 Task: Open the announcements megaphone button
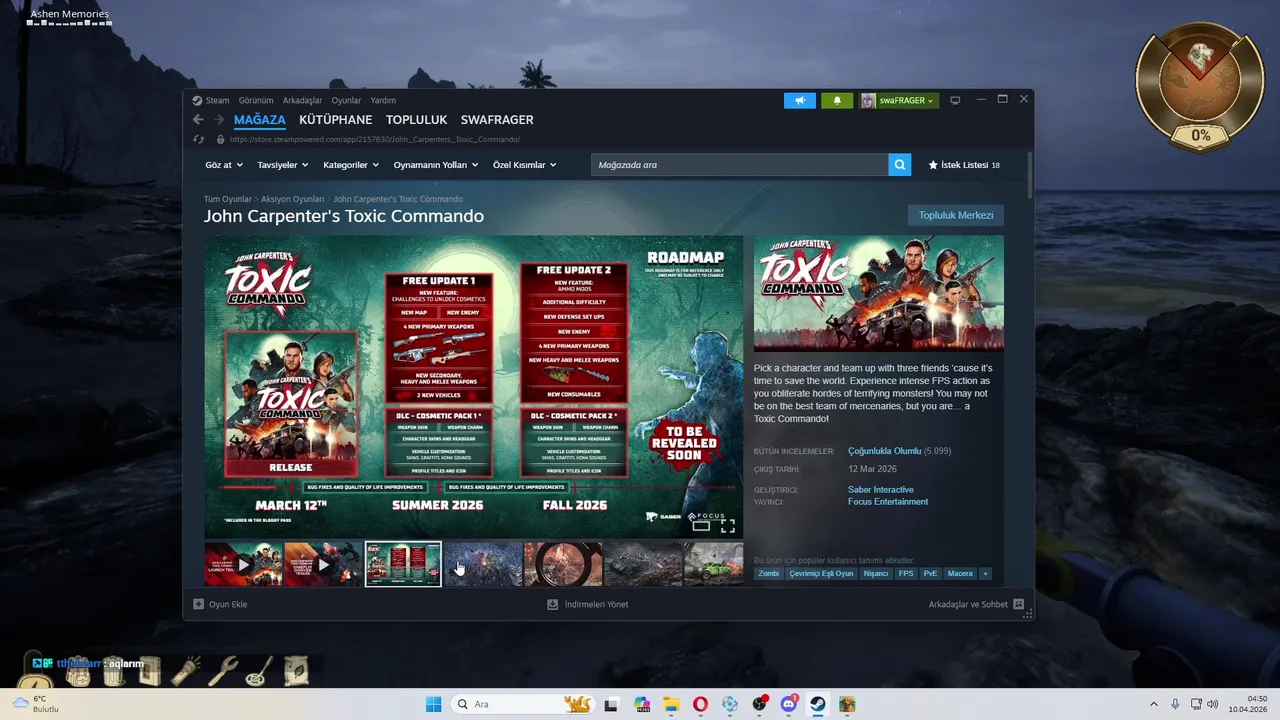coord(800,100)
